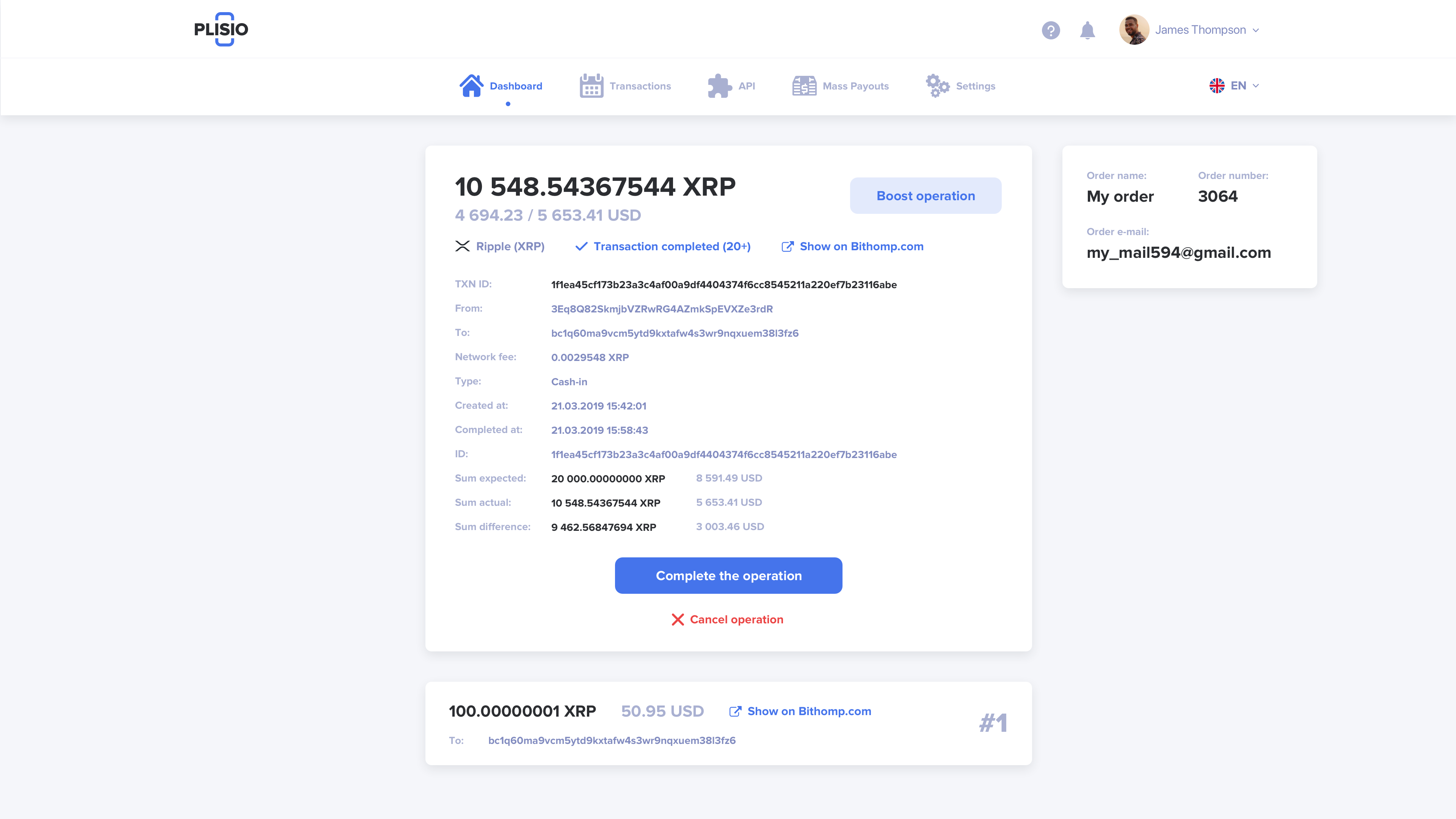Screen dimensions: 1456x819
Task: Click the Complete the operation button
Action: pyautogui.click(x=728, y=575)
